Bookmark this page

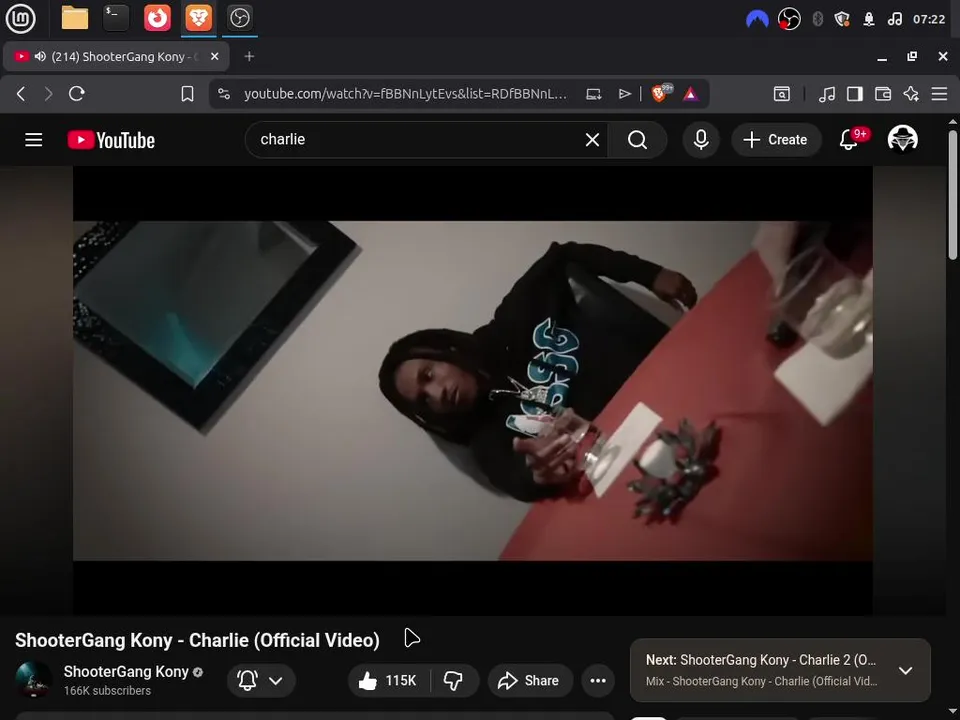[x=187, y=94]
